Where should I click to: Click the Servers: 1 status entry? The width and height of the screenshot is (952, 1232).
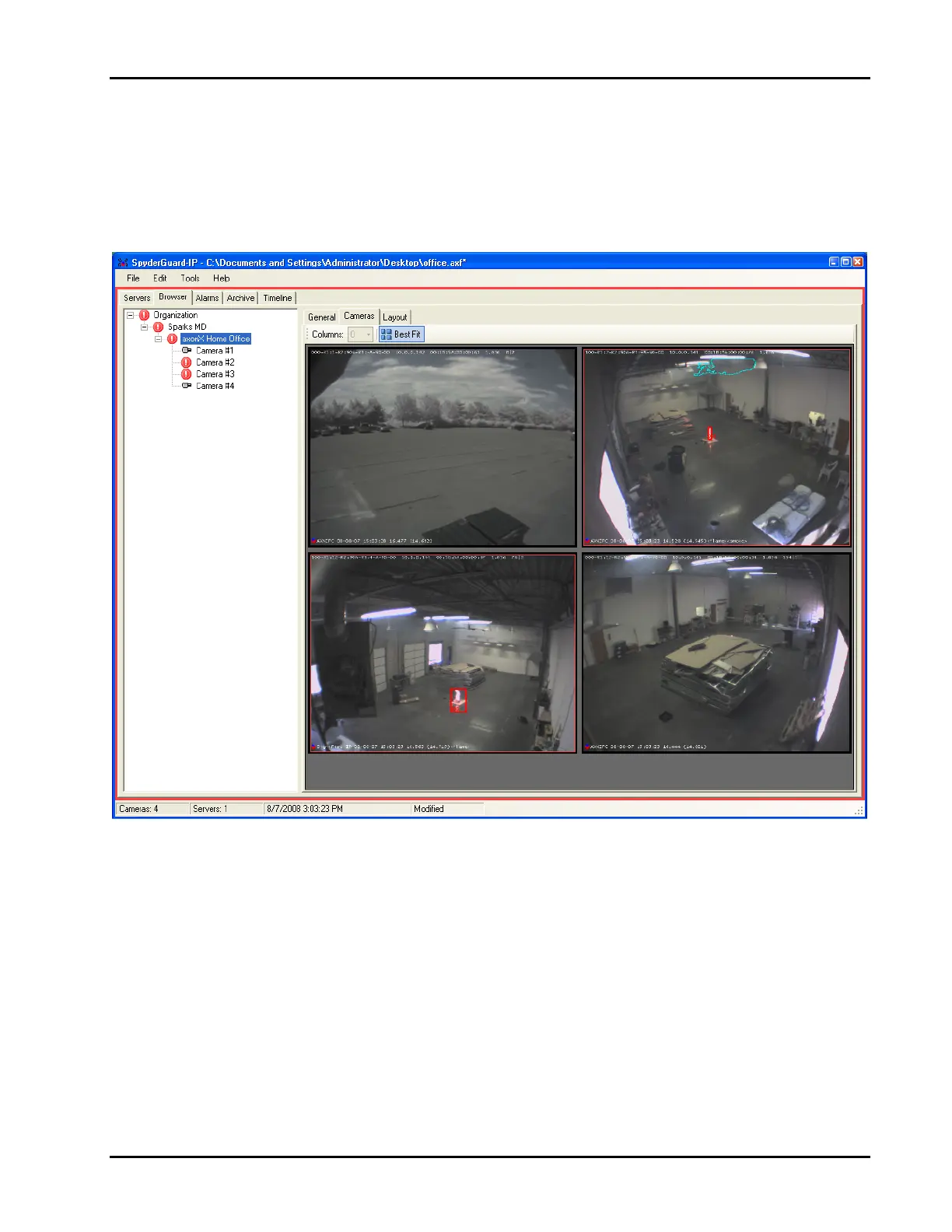point(226,809)
